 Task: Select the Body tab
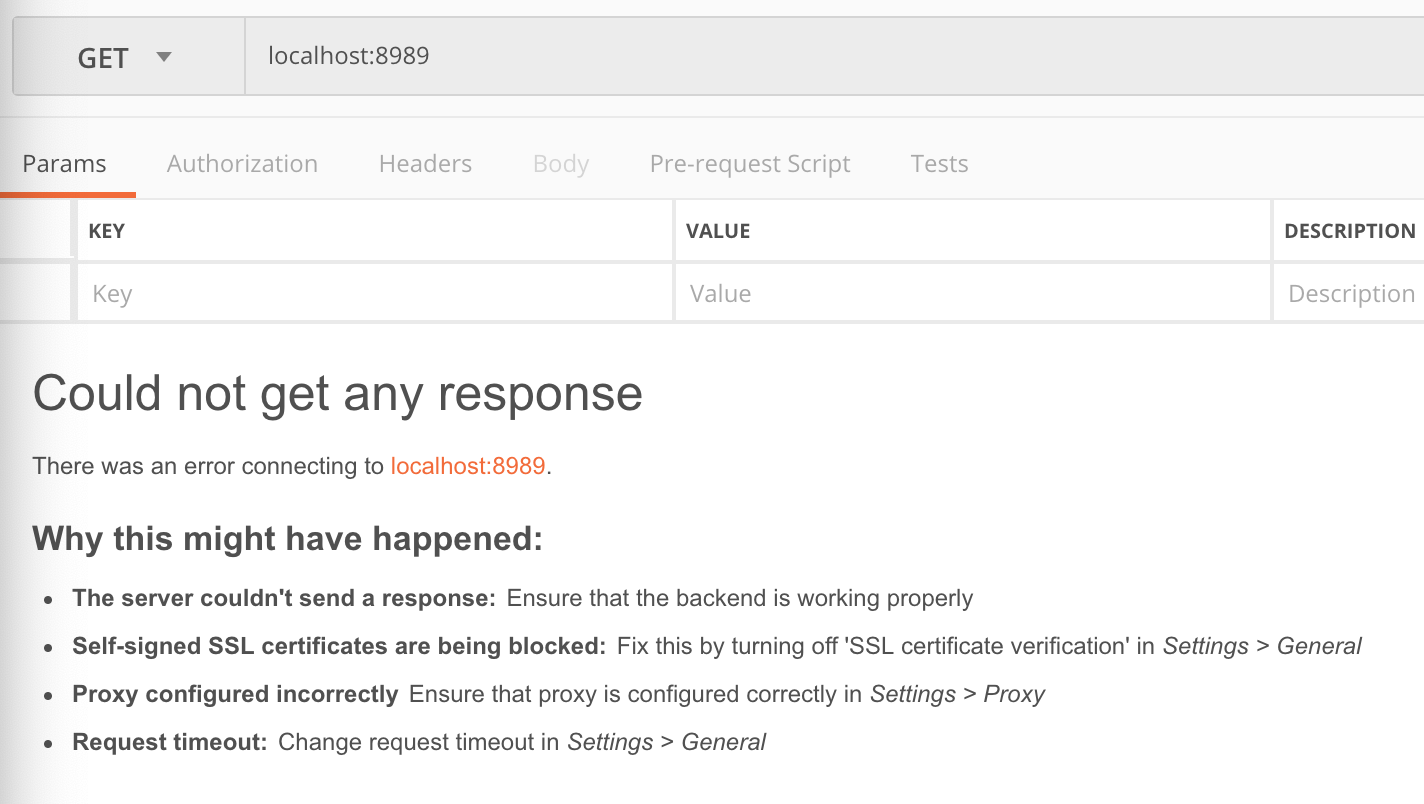tap(560, 163)
